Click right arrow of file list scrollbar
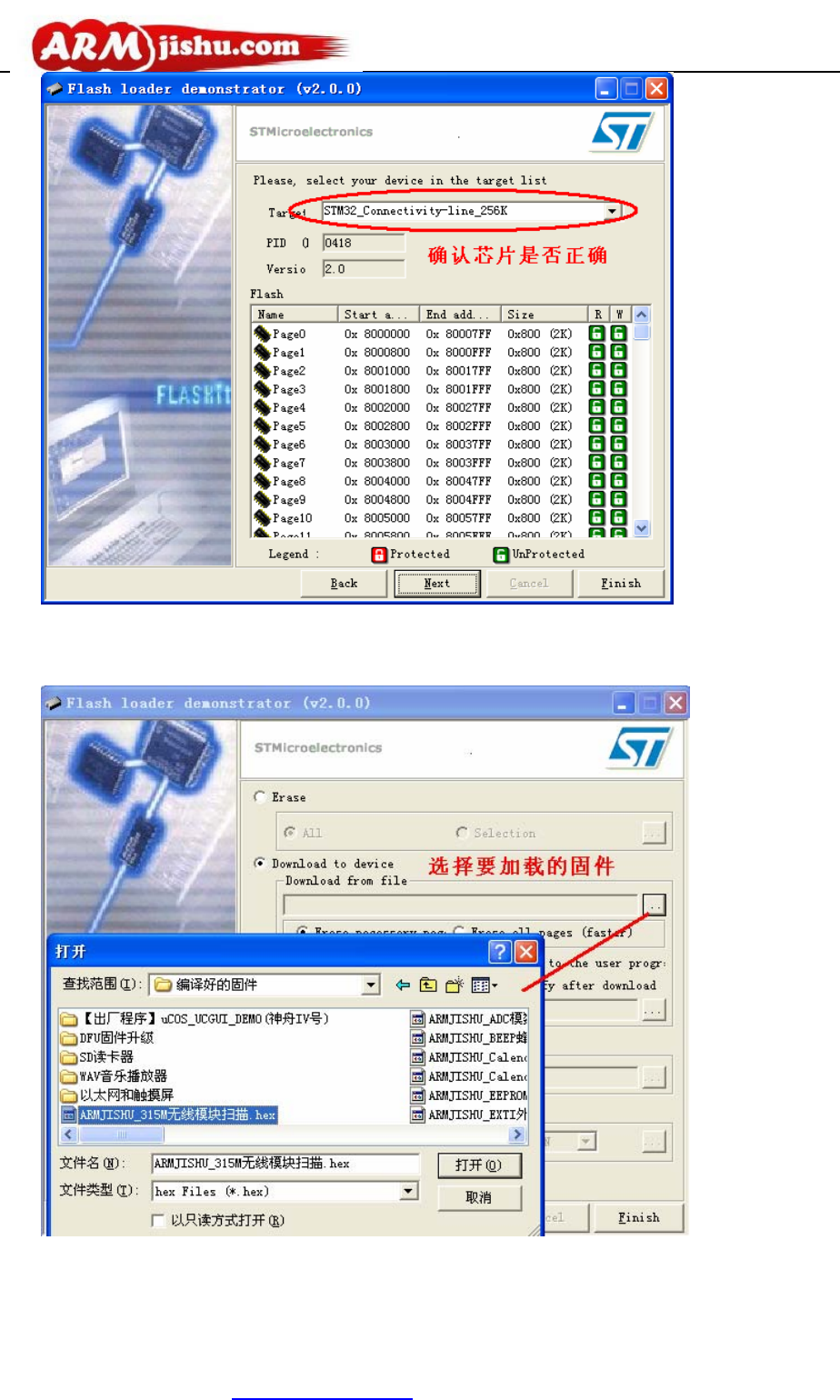The image size is (840, 1400). [517, 1135]
